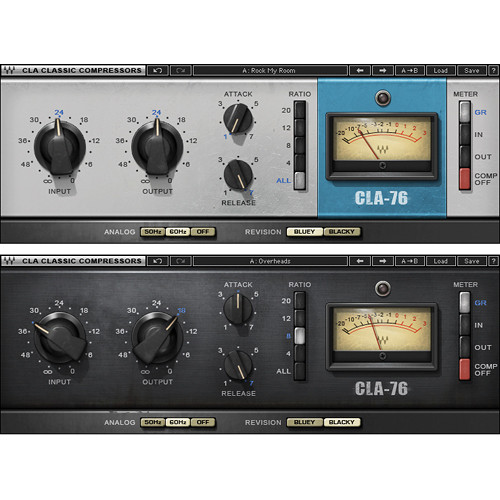Set Bluey analog to 50Hz
This screenshot has width=500, height=500.
point(153,232)
